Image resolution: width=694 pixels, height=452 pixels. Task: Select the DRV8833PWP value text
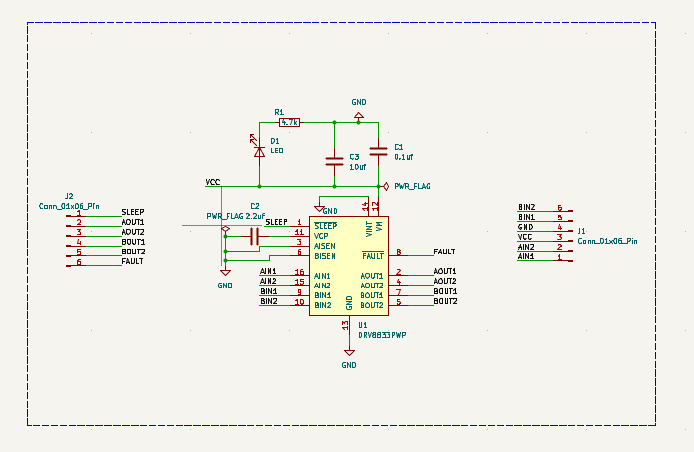coord(382,335)
